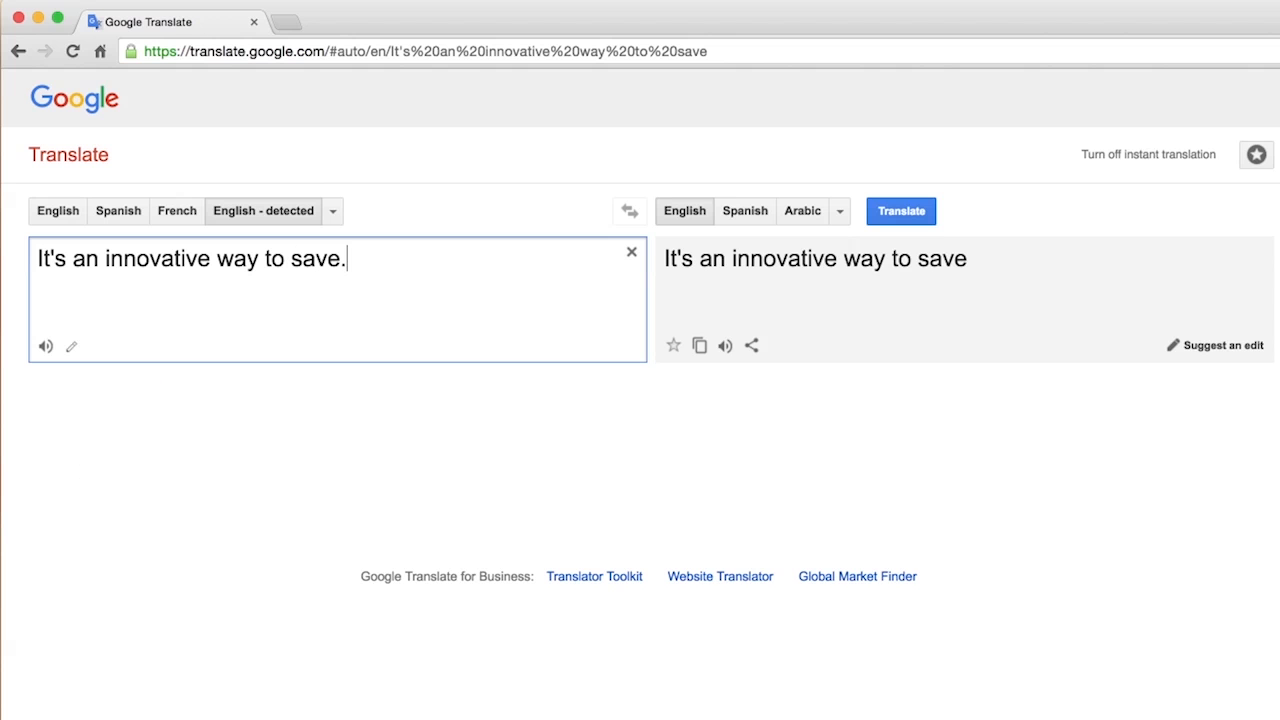Select the English - detected source tab
This screenshot has width=1280, height=720.
click(x=264, y=211)
